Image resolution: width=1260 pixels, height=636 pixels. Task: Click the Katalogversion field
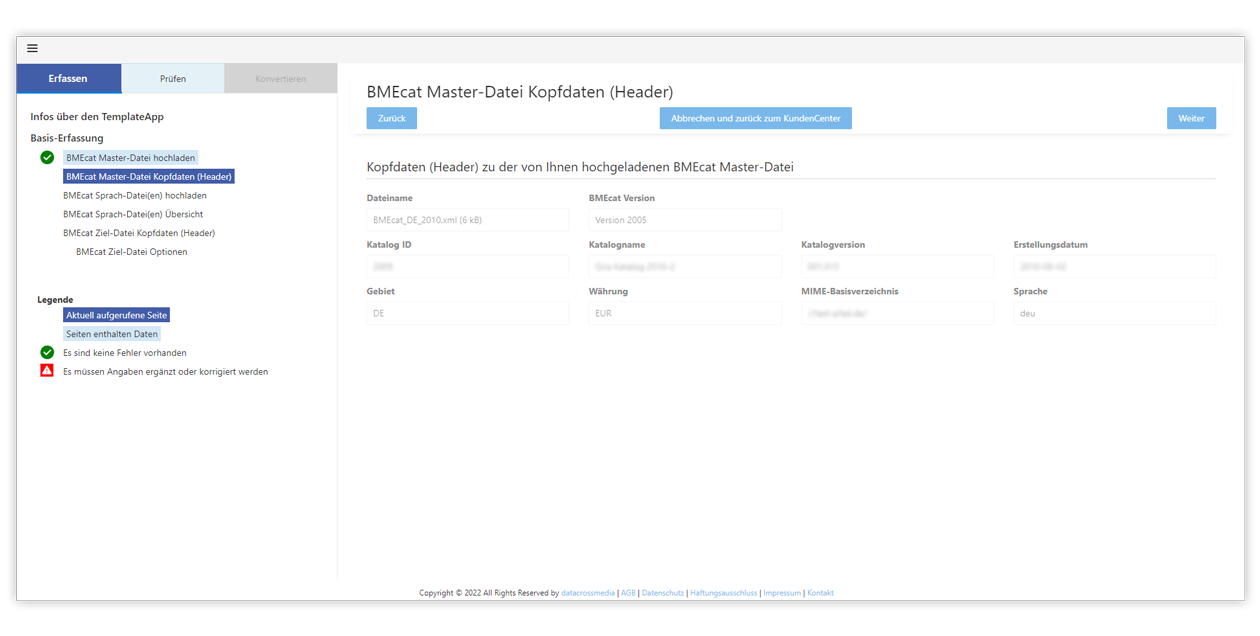pyautogui.click(x=897, y=267)
